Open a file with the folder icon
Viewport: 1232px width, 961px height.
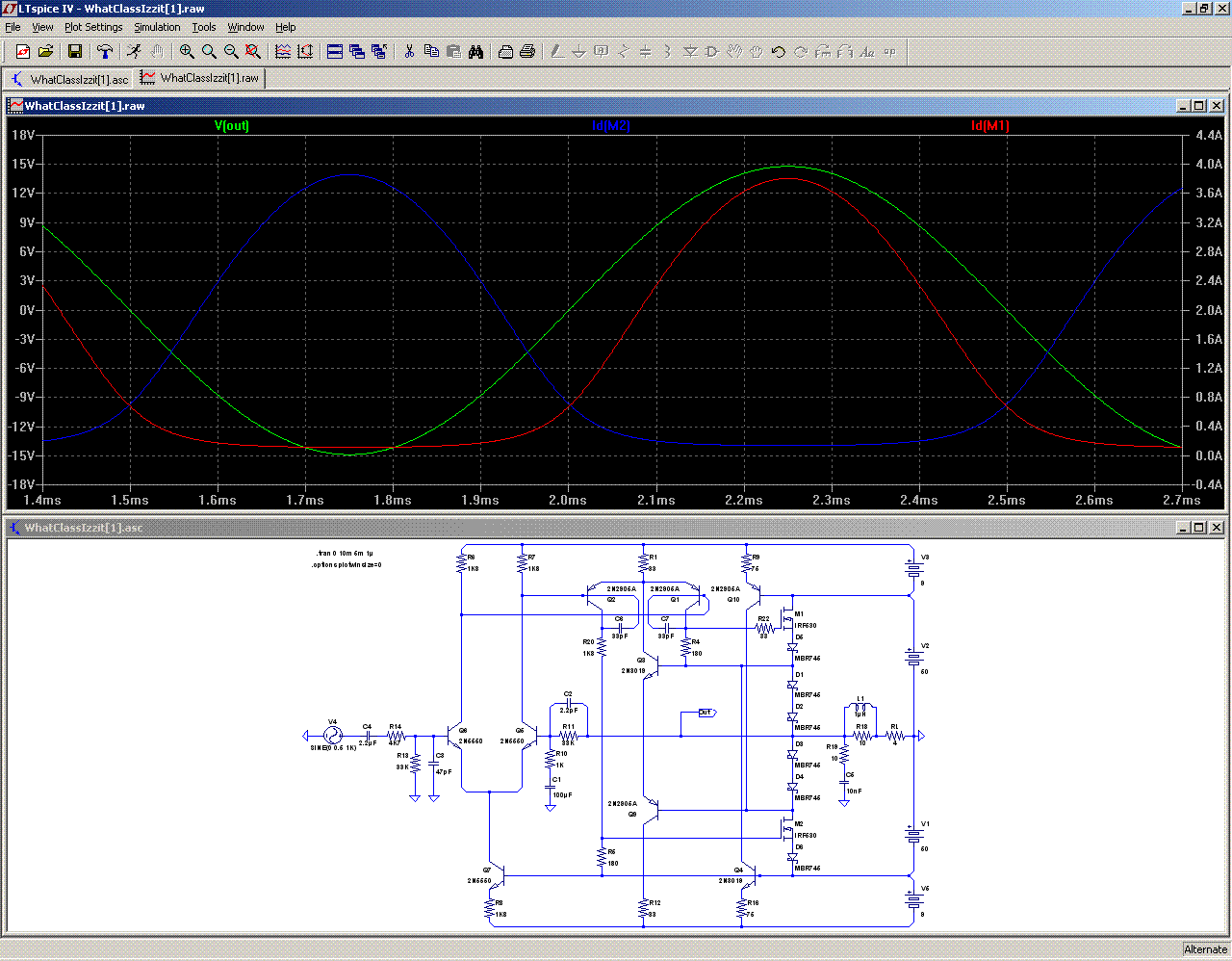click(x=45, y=52)
